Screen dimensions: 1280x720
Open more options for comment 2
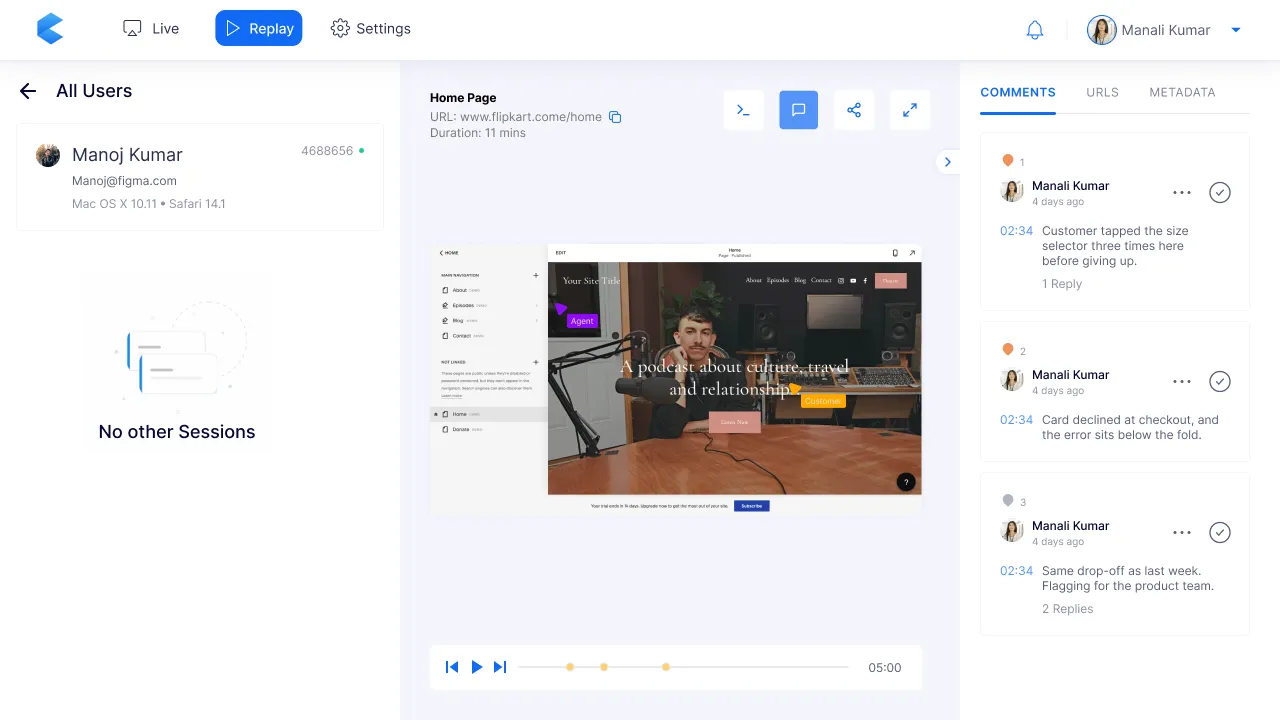1182,382
